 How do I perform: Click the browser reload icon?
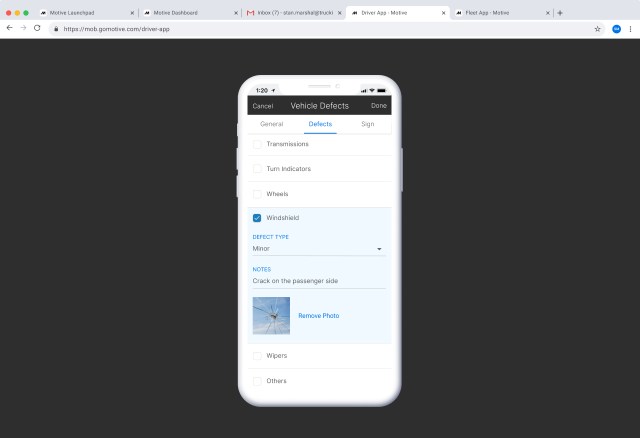pyautogui.click(x=37, y=28)
